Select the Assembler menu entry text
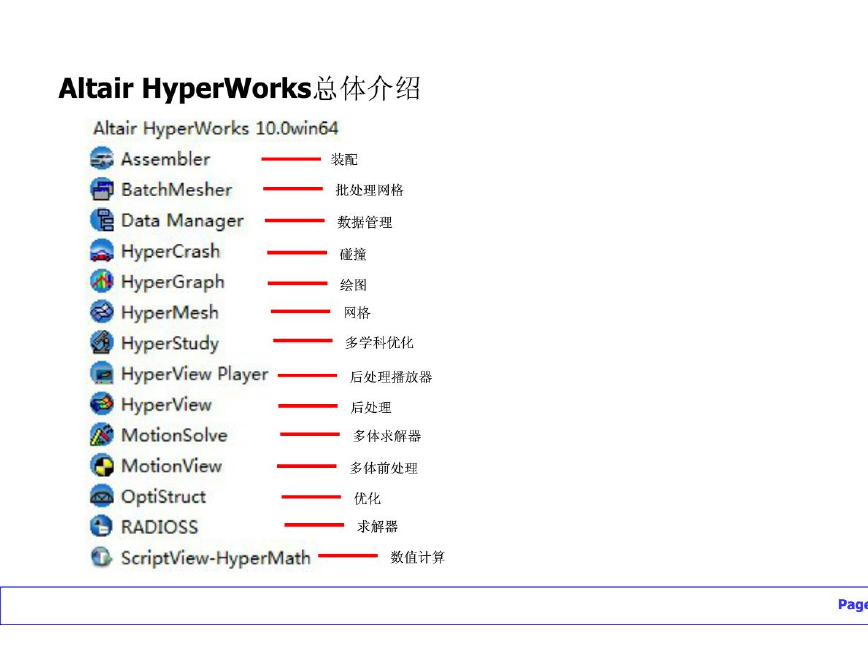868x671 pixels. (166, 159)
